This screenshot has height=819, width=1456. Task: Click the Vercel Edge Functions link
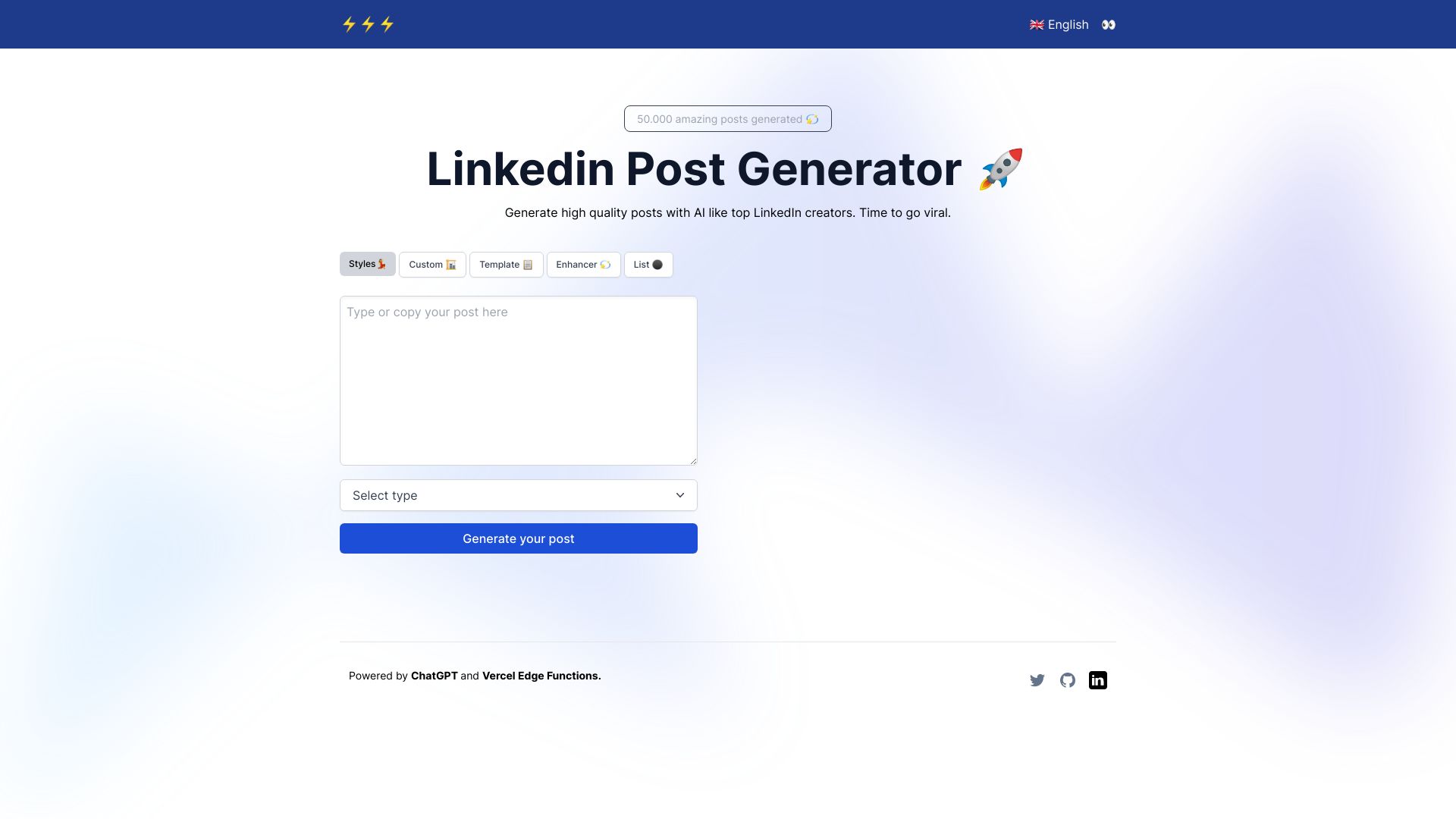click(x=541, y=675)
